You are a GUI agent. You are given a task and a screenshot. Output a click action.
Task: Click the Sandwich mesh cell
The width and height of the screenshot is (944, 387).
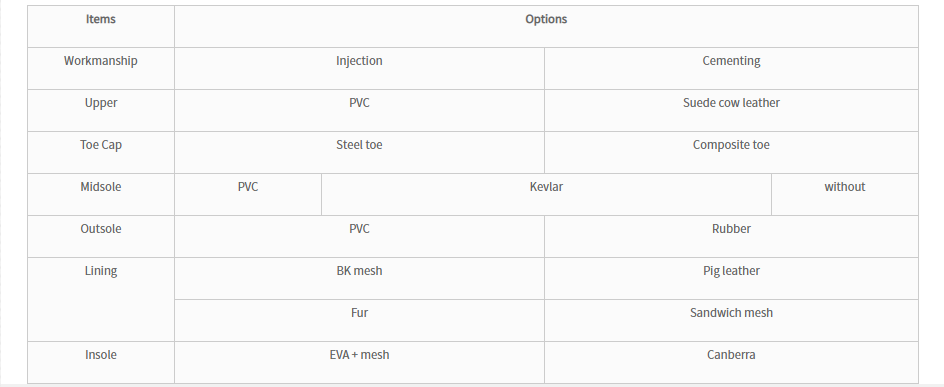(x=731, y=321)
